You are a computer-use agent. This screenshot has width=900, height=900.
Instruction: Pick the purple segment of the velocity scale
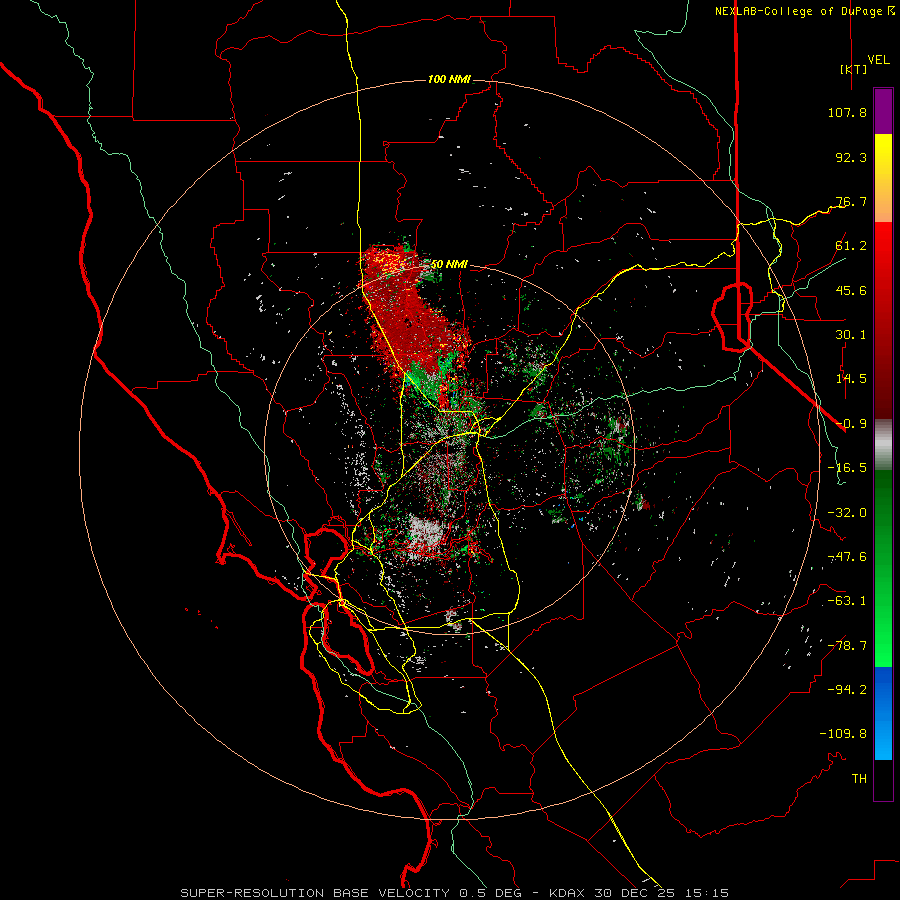[883, 111]
